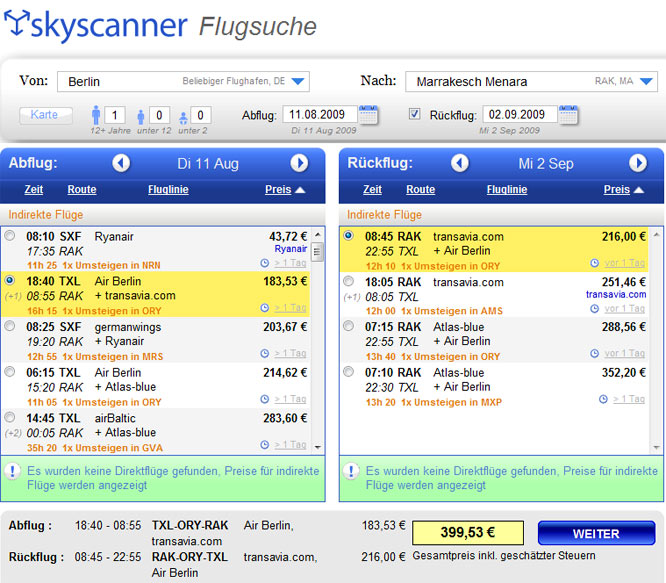Click the info icon in Rückflug notice

click(351, 471)
